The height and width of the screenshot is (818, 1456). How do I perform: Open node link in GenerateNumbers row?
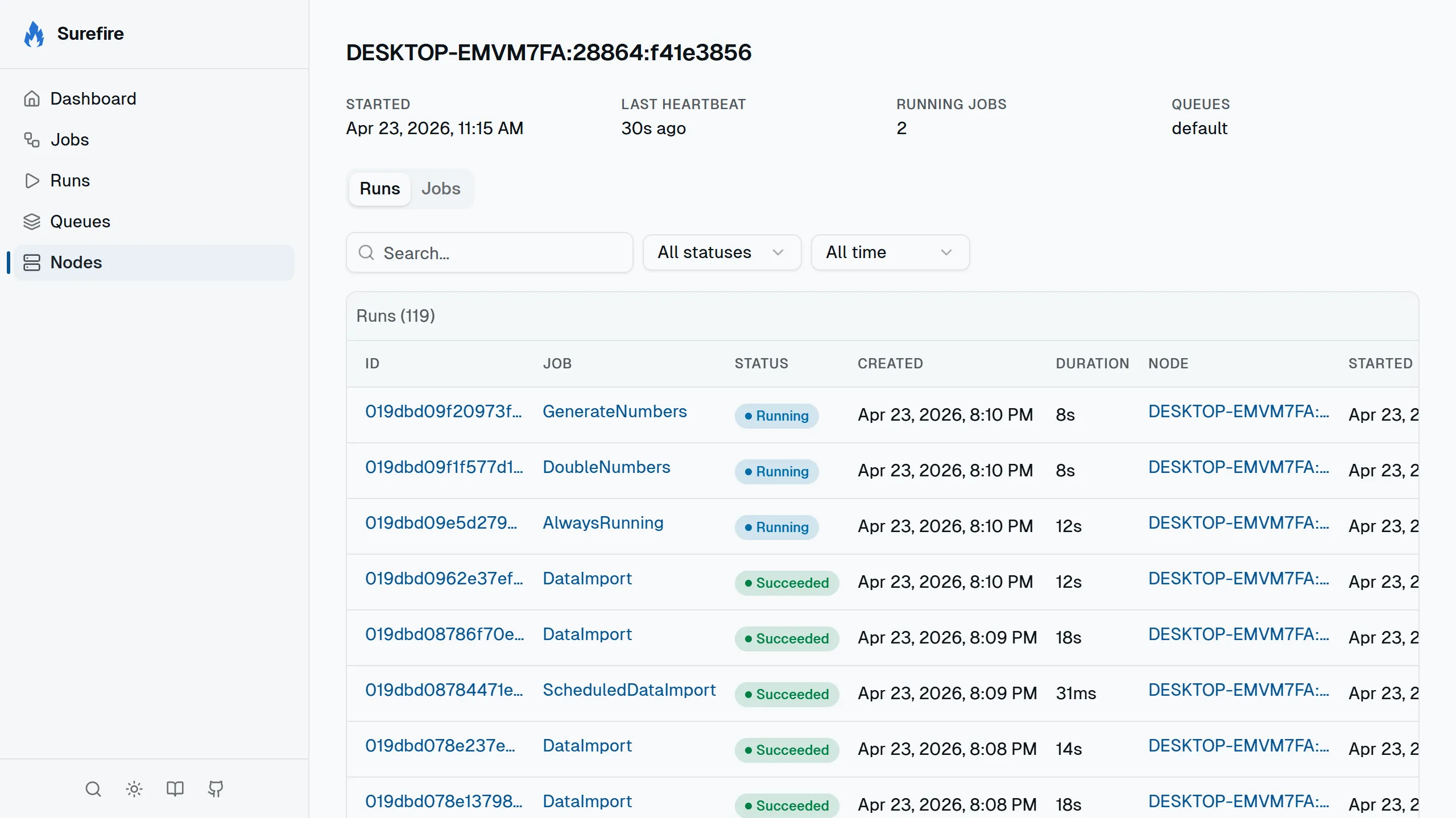[1239, 412]
